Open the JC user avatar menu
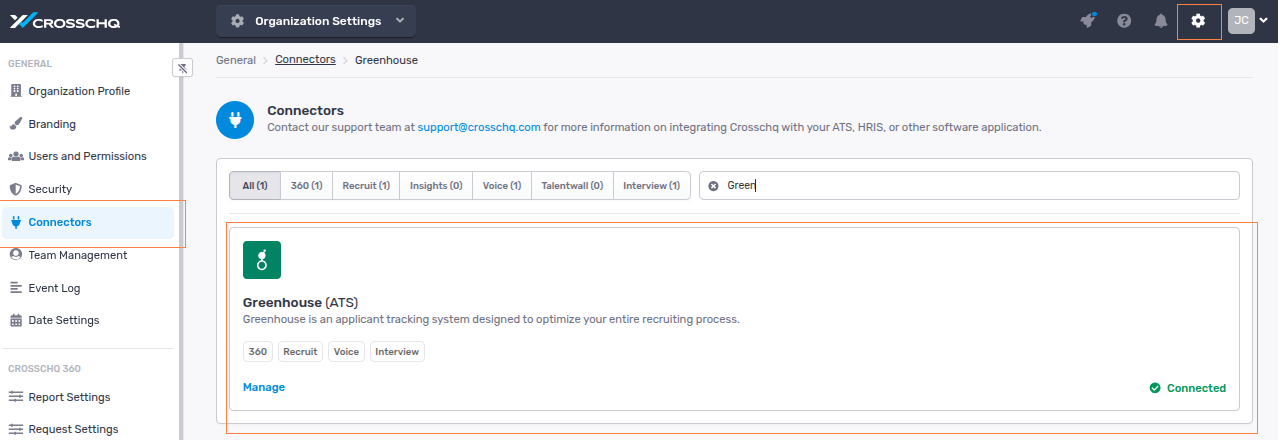This screenshot has height=442, width=1282. (1248, 21)
